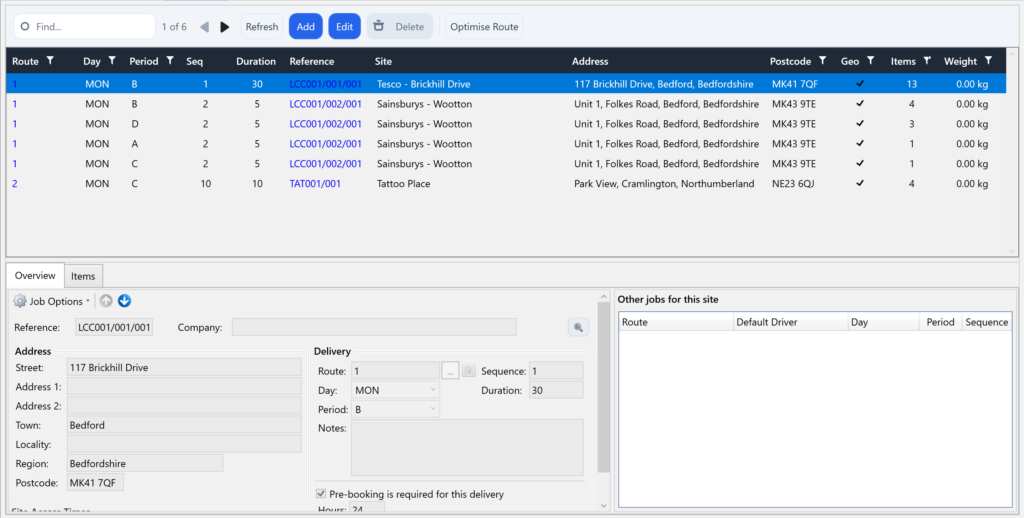Click the previous record arrow in toolbar

204,27
